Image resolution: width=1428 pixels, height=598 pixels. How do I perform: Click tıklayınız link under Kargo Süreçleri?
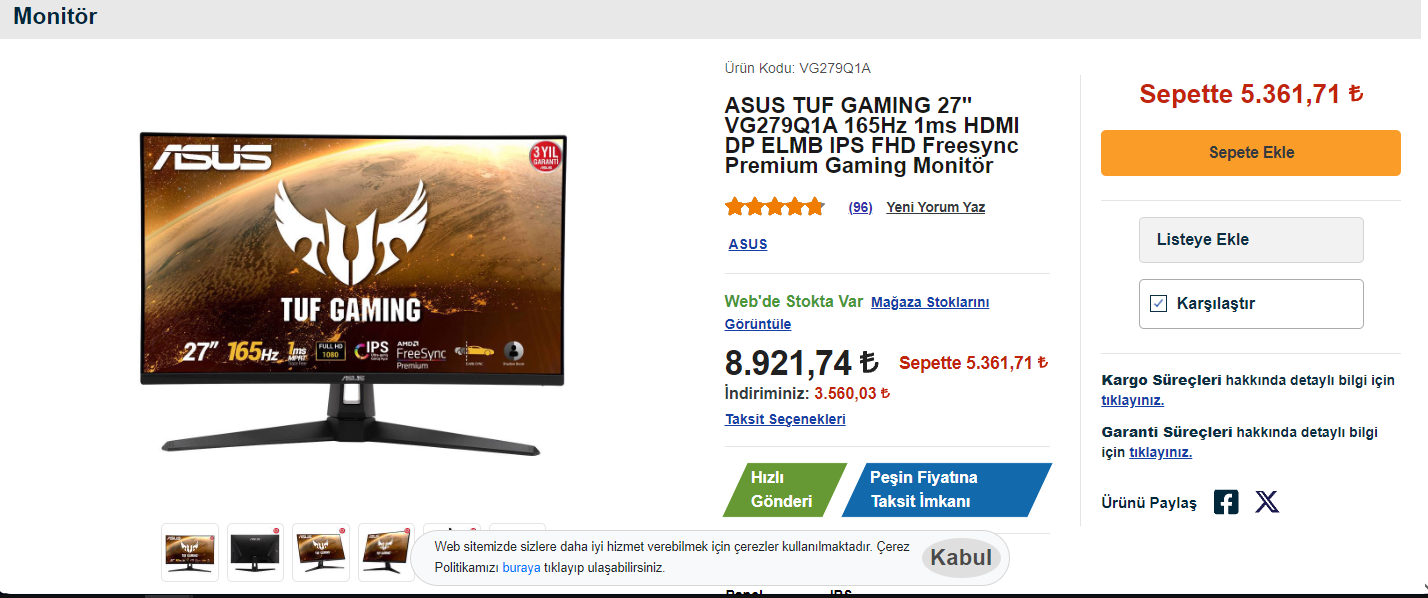coord(1132,400)
